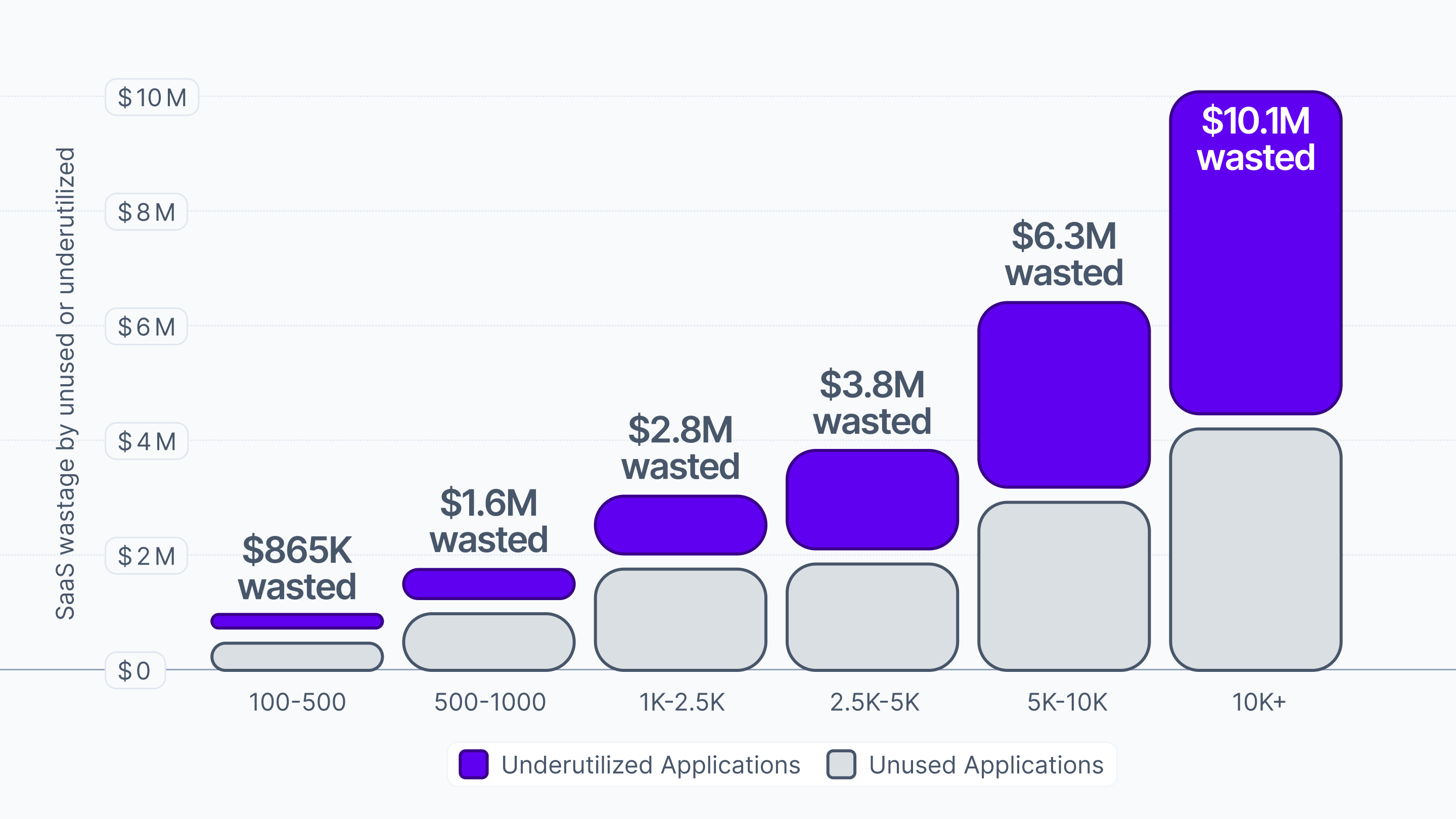This screenshot has height=819, width=1456.
Task: Click the Underutilized Applications legend label
Action: [650, 765]
